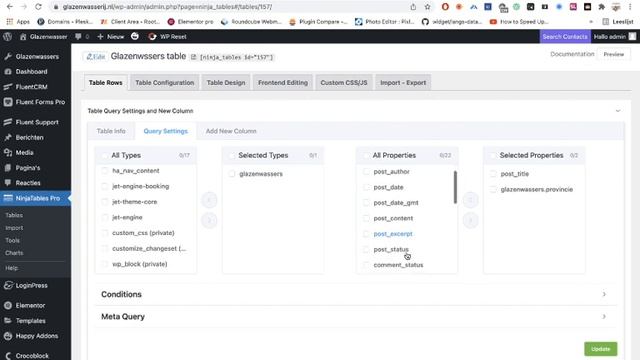640x360 pixels.
Task: Select the Table Info tab
Action: click(x=111, y=131)
